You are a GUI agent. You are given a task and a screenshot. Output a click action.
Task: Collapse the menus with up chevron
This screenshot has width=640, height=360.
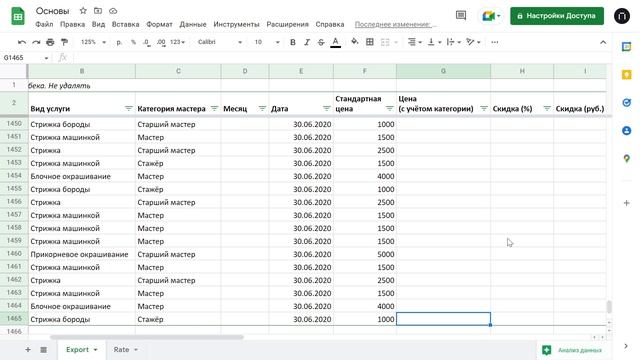603,42
